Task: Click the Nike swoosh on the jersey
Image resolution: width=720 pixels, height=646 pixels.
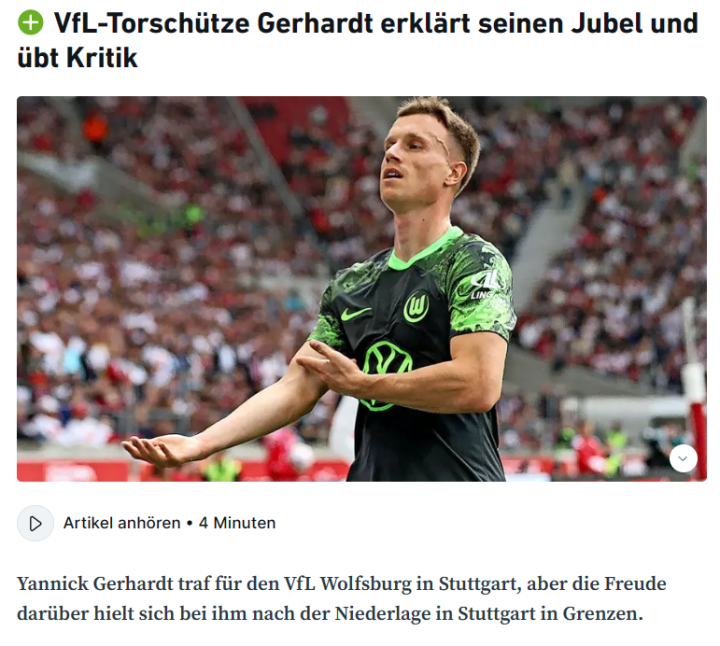Action: click(355, 314)
